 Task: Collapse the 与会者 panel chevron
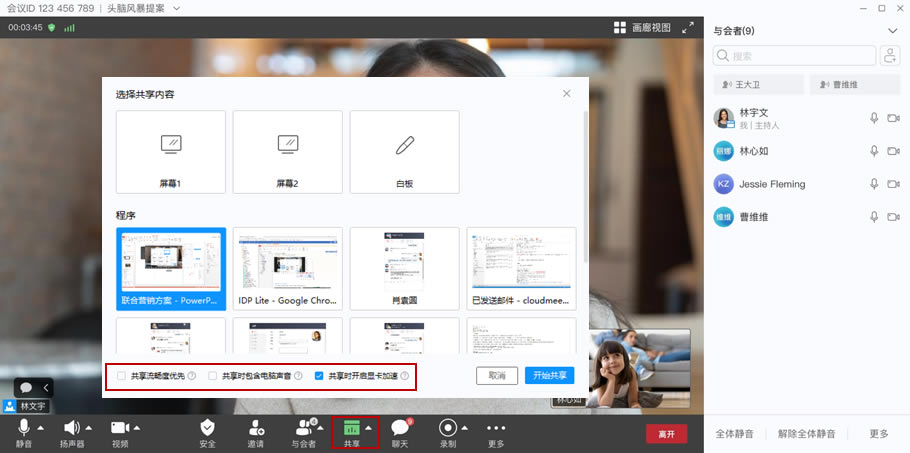(x=892, y=30)
